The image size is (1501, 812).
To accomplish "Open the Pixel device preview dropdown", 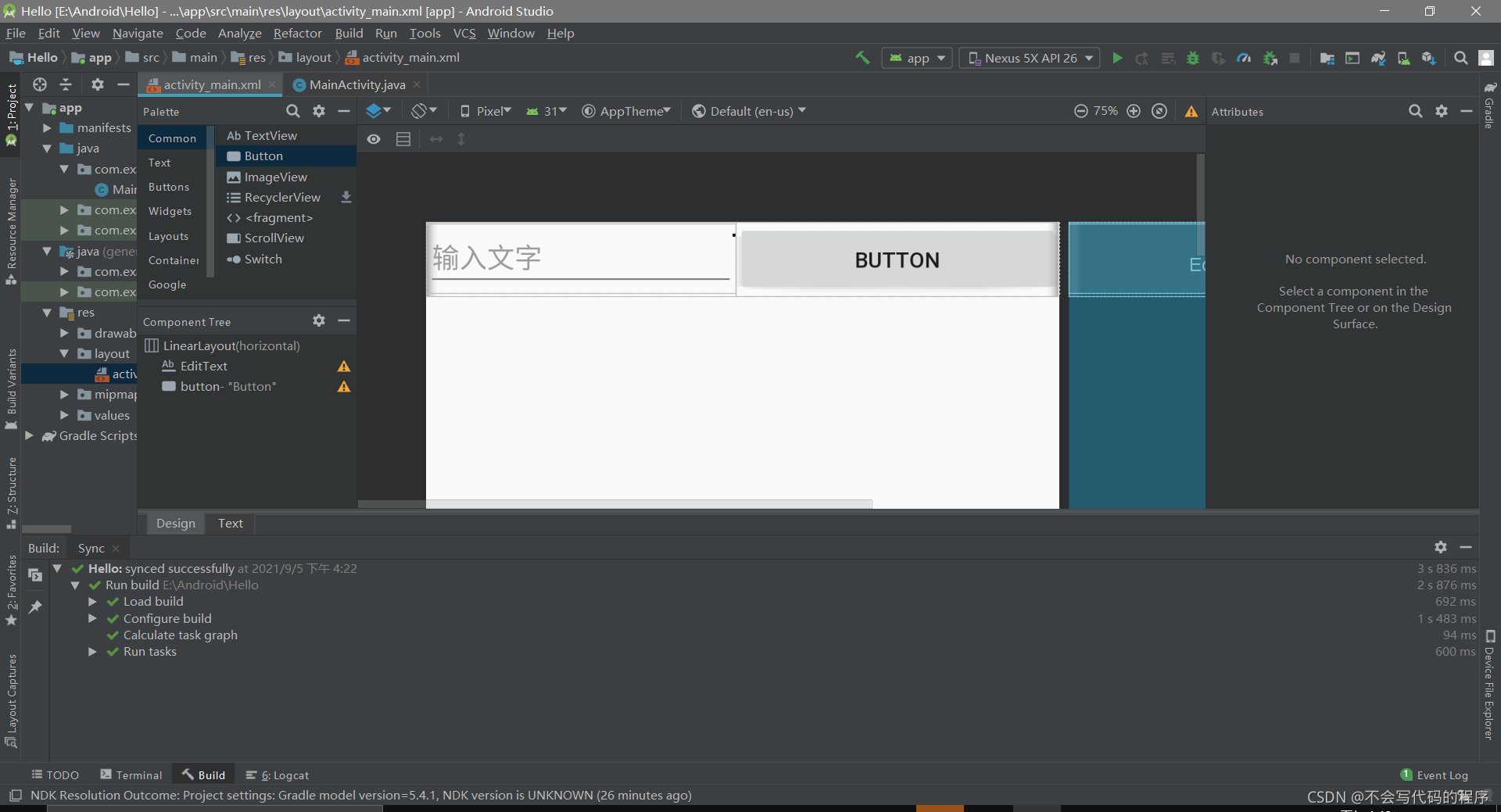I will tap(485, 111).
